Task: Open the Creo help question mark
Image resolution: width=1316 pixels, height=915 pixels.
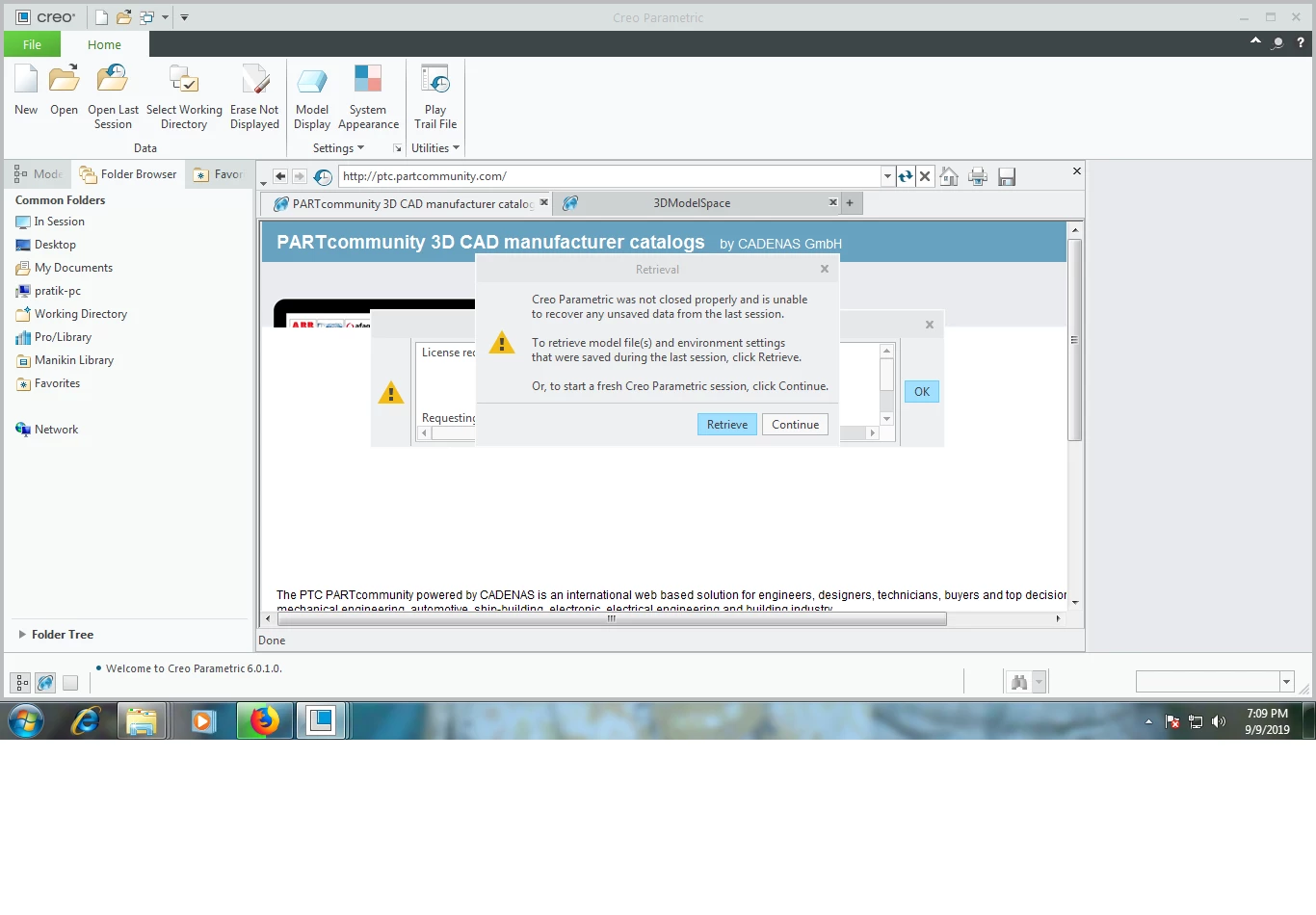Action: pyautogui.click(x=1301, y=42)
